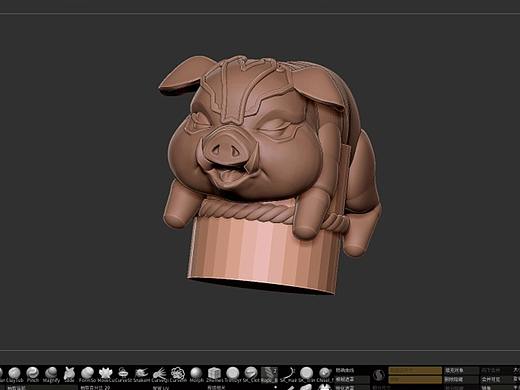Select the CurveStrap brush
Viewport: 520px width, 390px height.
coord(123,374)
